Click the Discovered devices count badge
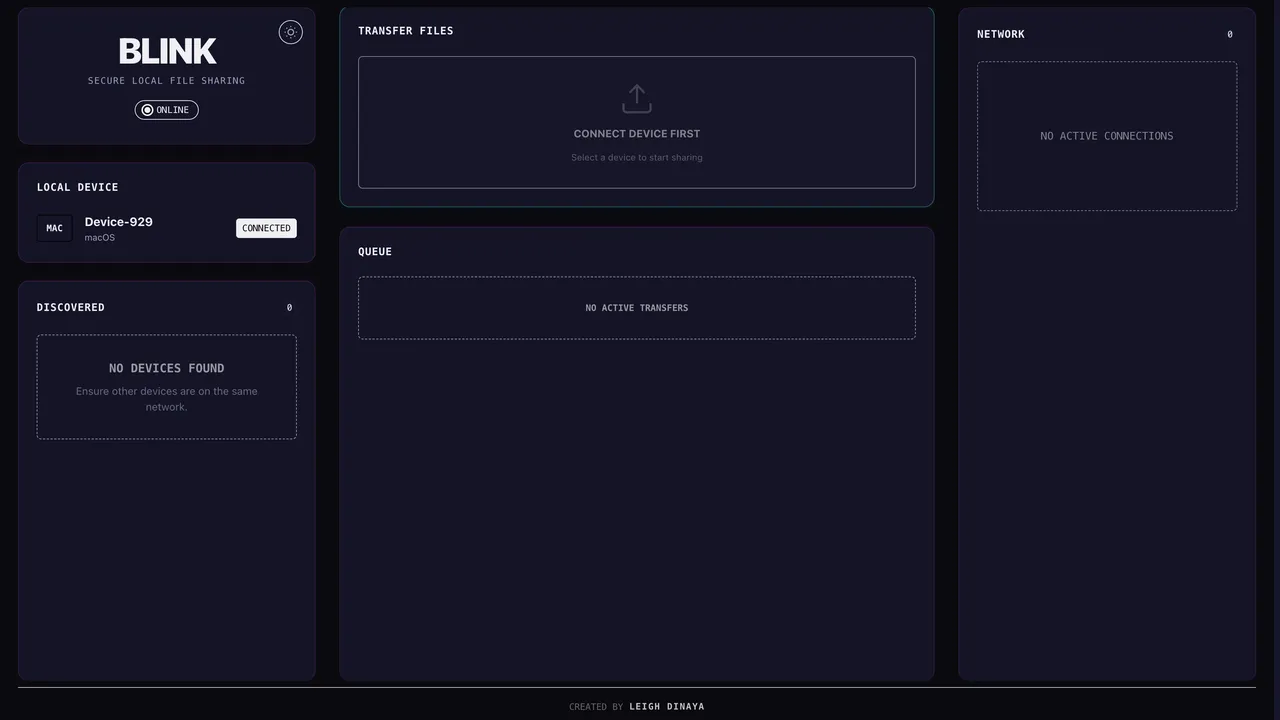Image resolution: width=1280 pixels, height=720 pixels. pos(290,308)
